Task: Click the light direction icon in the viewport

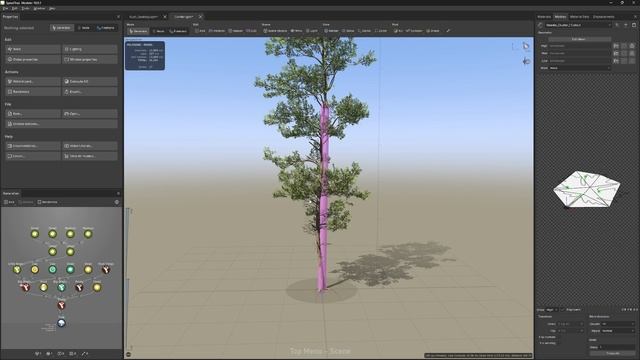Action: tap(526, 61)
